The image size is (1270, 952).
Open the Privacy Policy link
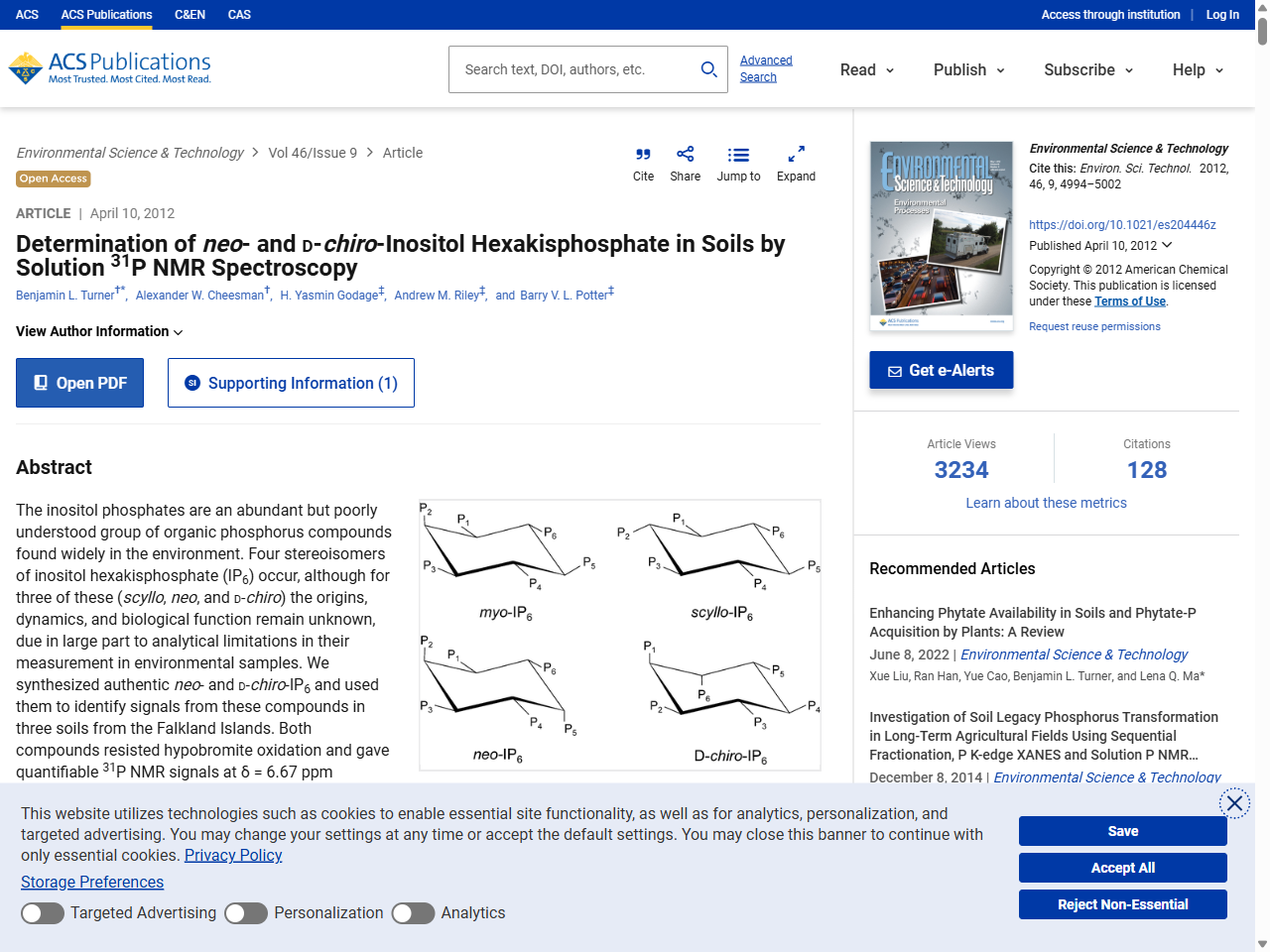point(233,855)
